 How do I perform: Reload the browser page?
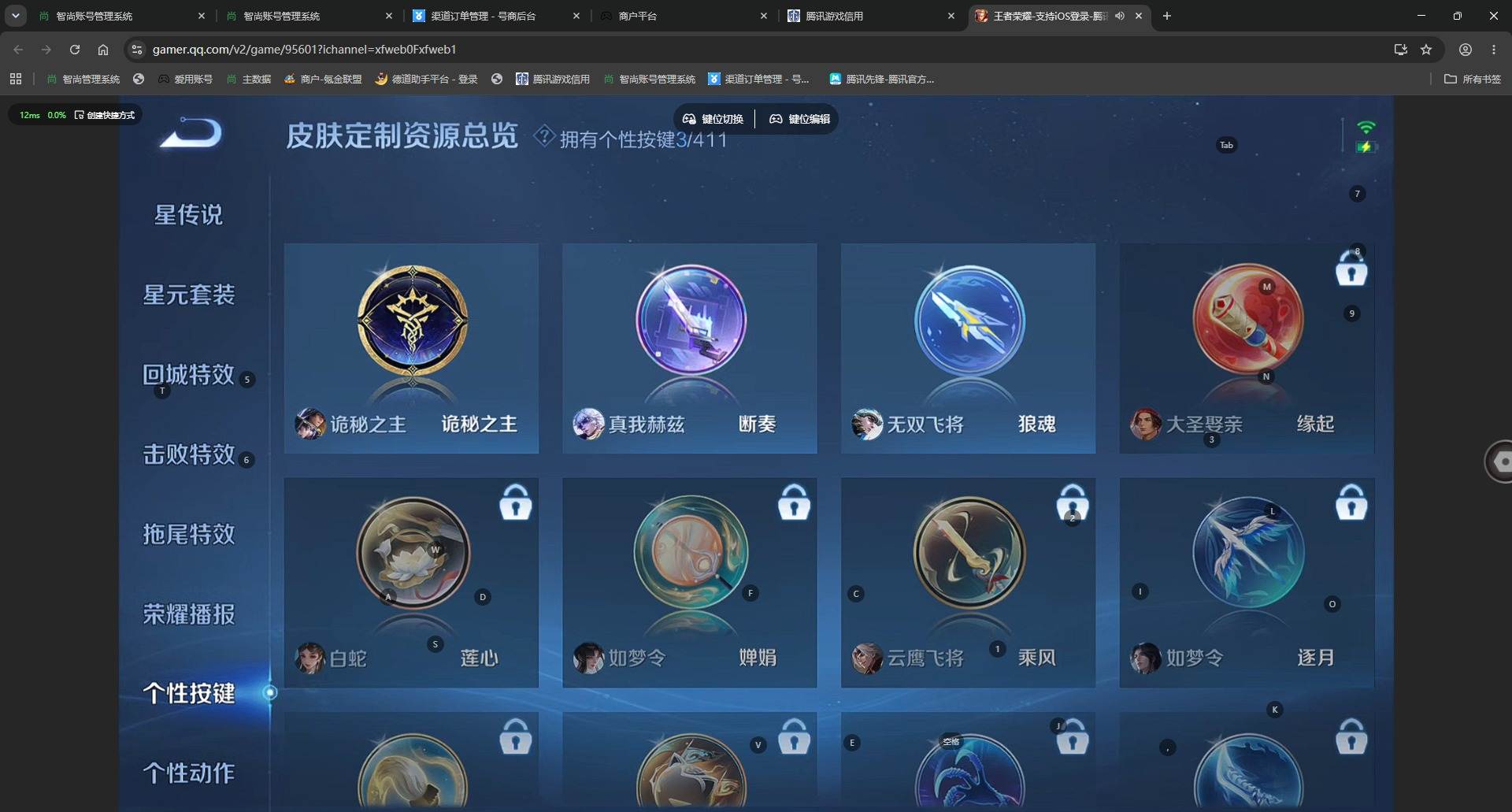pyautogui.click(x=75, y=50)
